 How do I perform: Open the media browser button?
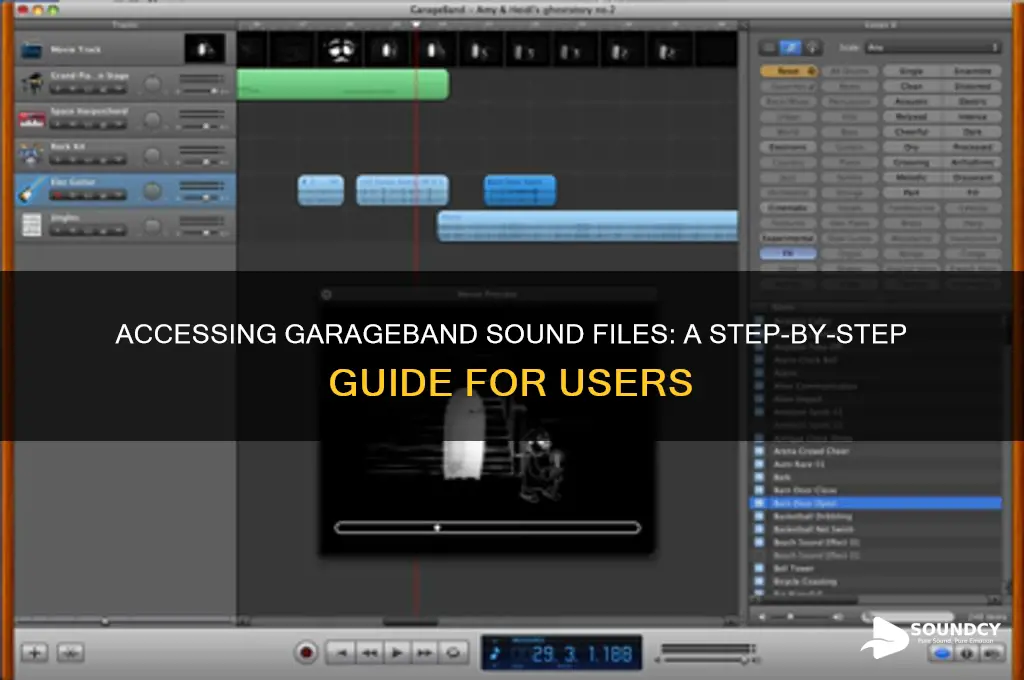coord(992,653)
